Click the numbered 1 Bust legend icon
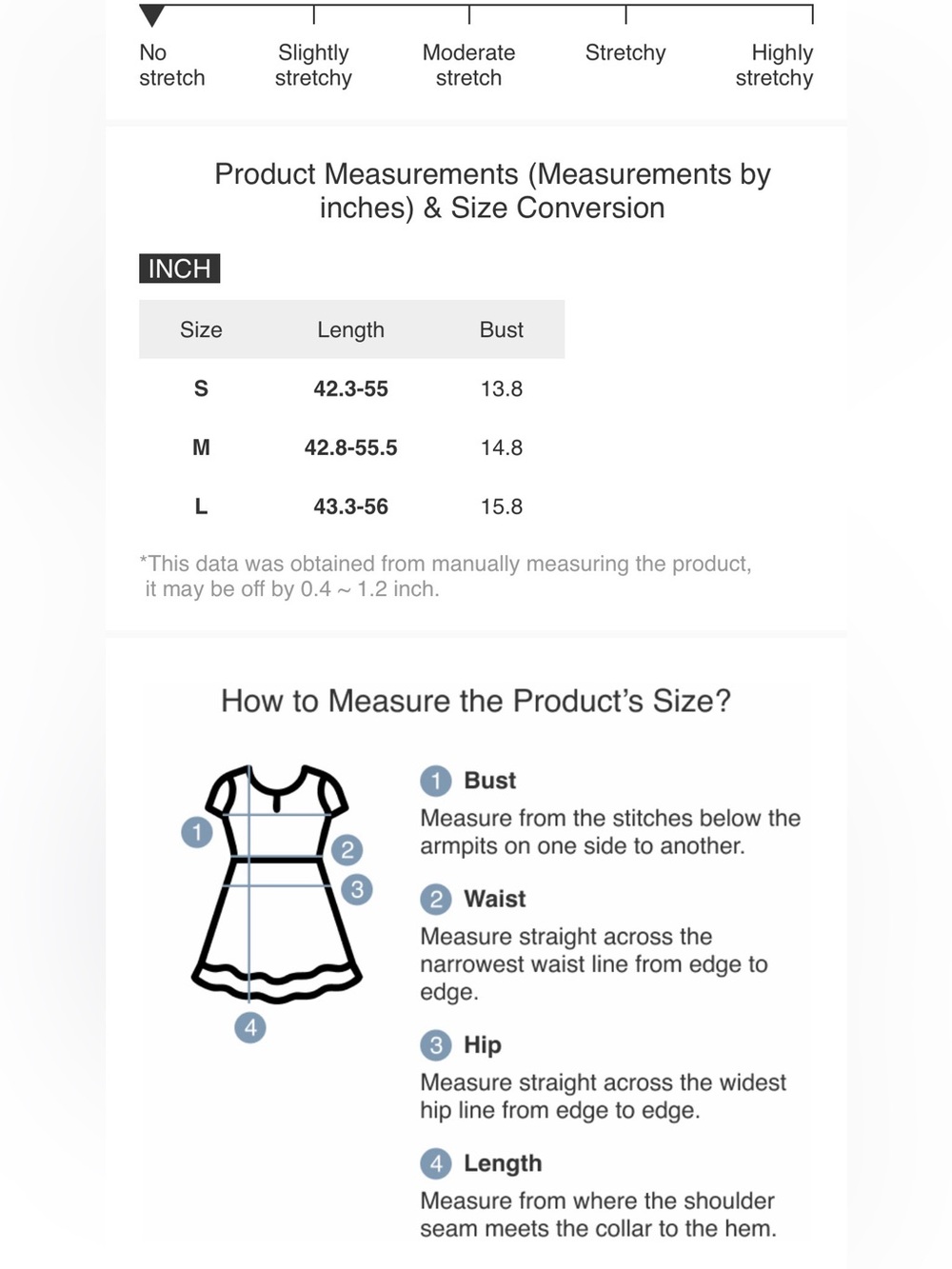The height and width of the screenshot is (1269, 952). tap(436, 781)
